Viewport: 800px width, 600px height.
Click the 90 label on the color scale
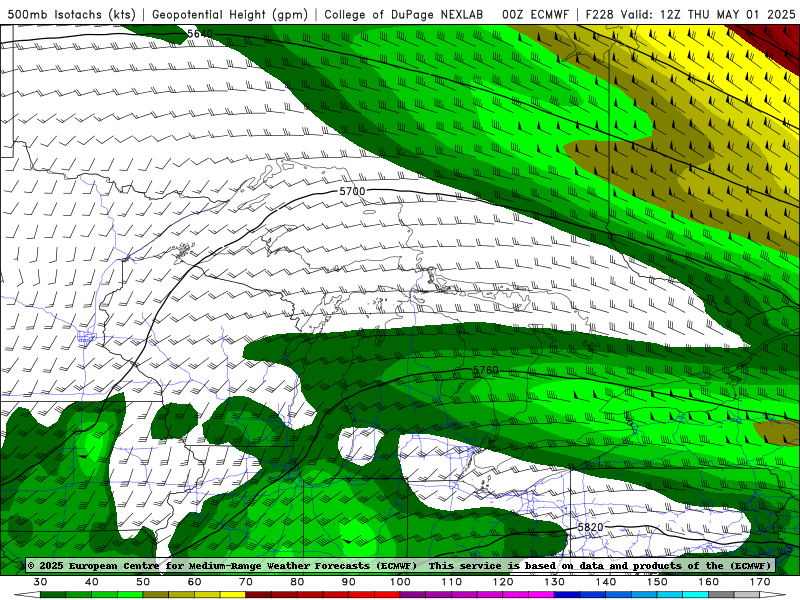(348, 582)
